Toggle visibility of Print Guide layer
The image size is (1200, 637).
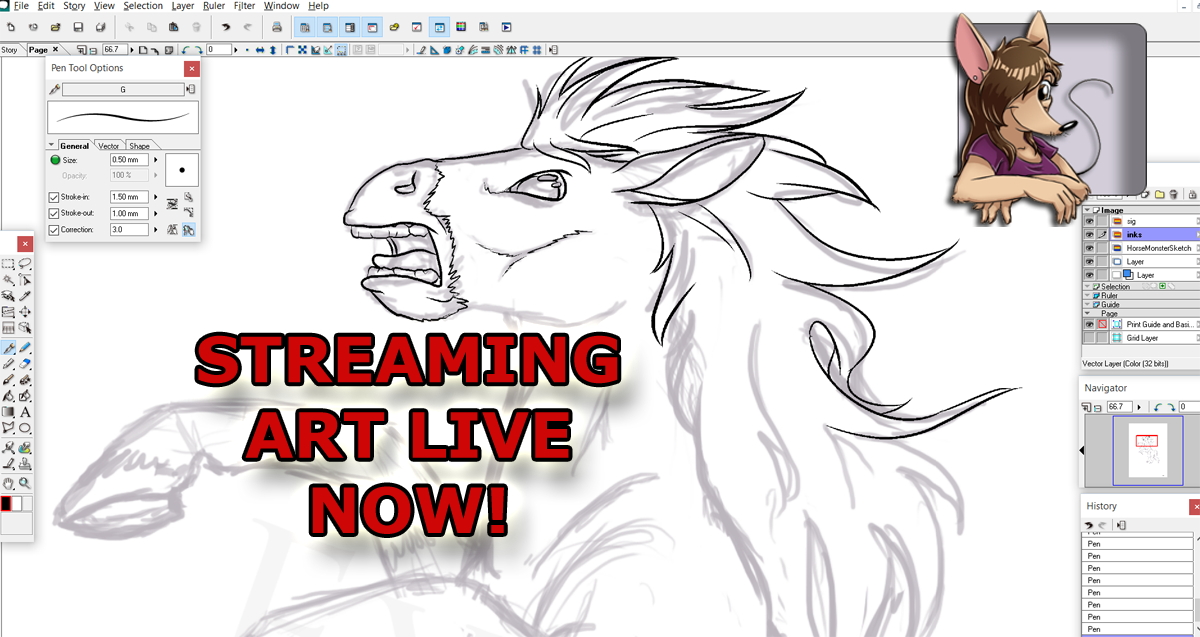click(1089, 324)
